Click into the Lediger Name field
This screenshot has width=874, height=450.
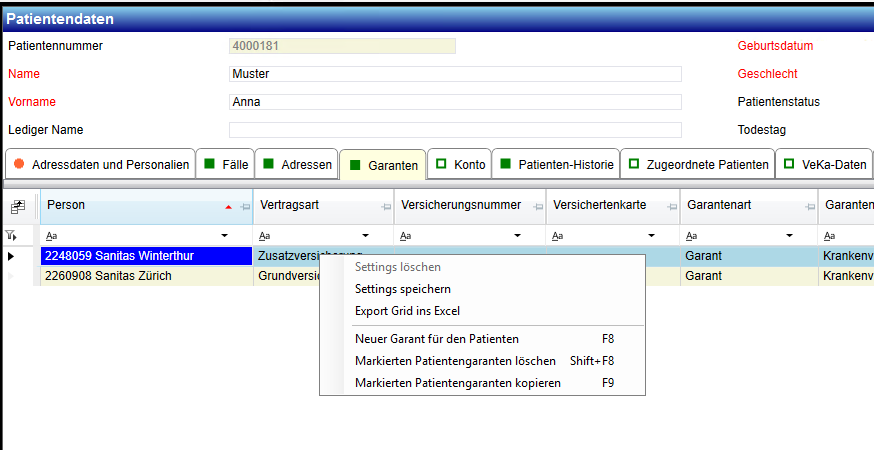click(455, 130)
